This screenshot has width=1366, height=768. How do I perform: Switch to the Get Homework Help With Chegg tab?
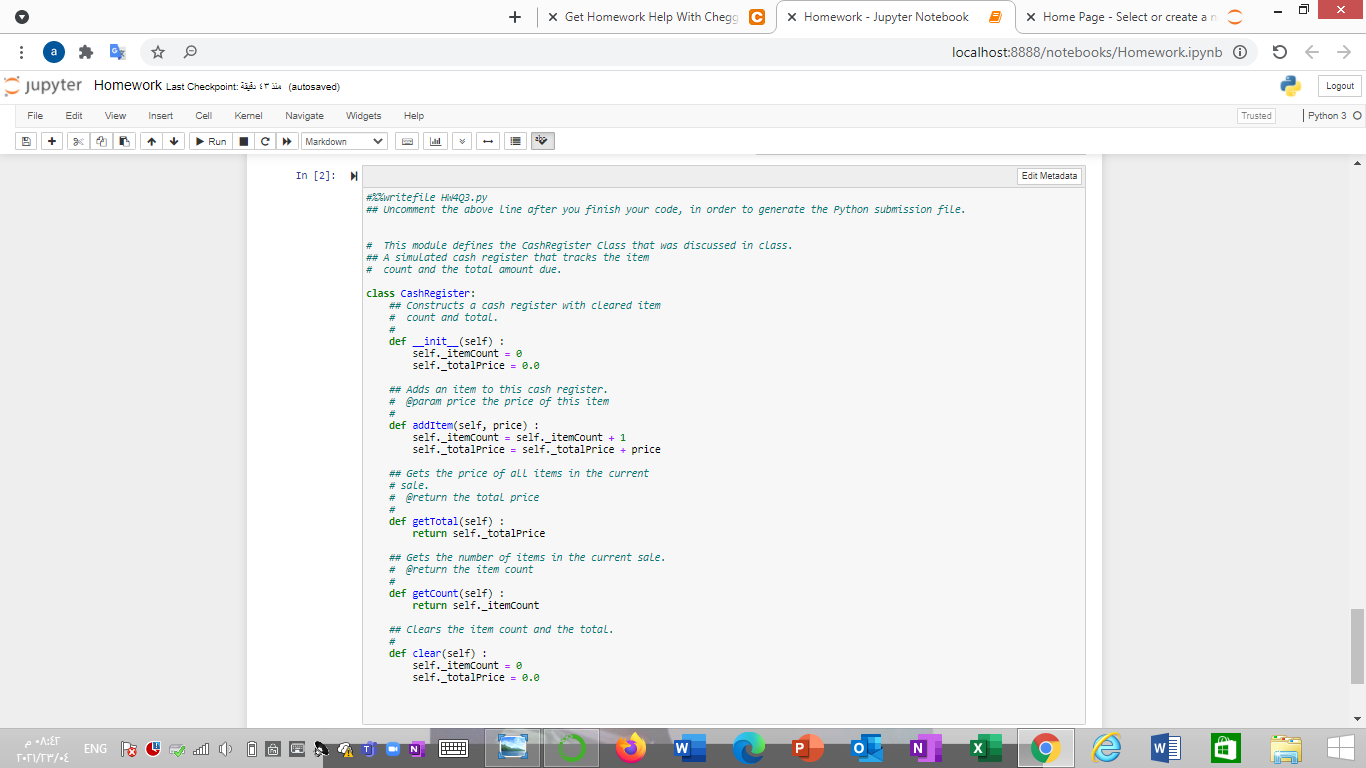651,17
